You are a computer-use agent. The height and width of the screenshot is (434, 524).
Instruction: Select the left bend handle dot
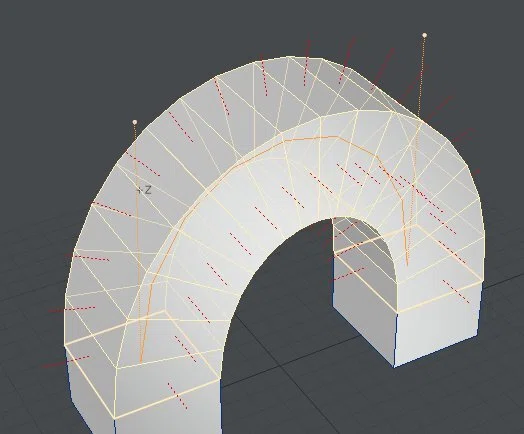tap(135, 122)
